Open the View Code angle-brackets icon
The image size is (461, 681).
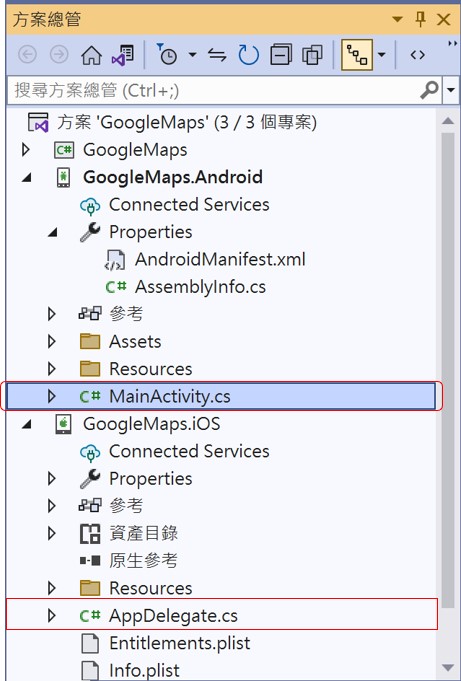(x=417, y=55)
